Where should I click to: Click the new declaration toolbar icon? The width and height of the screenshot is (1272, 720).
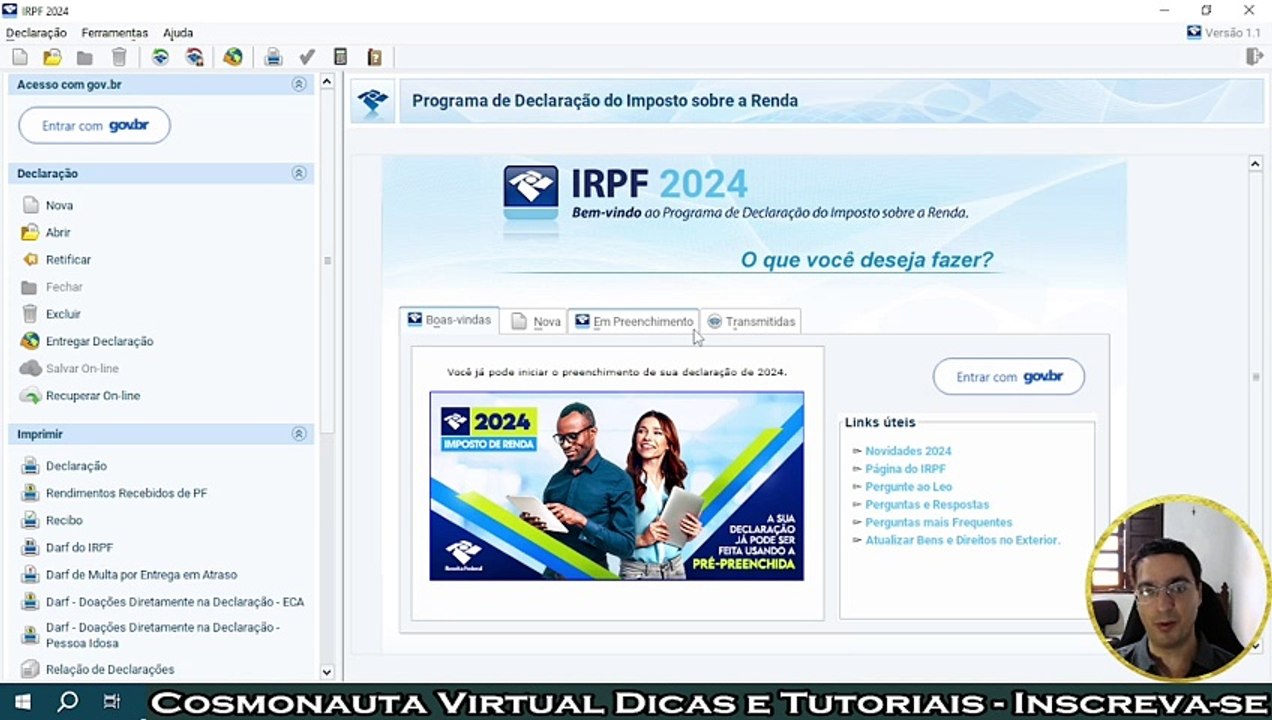20,57
